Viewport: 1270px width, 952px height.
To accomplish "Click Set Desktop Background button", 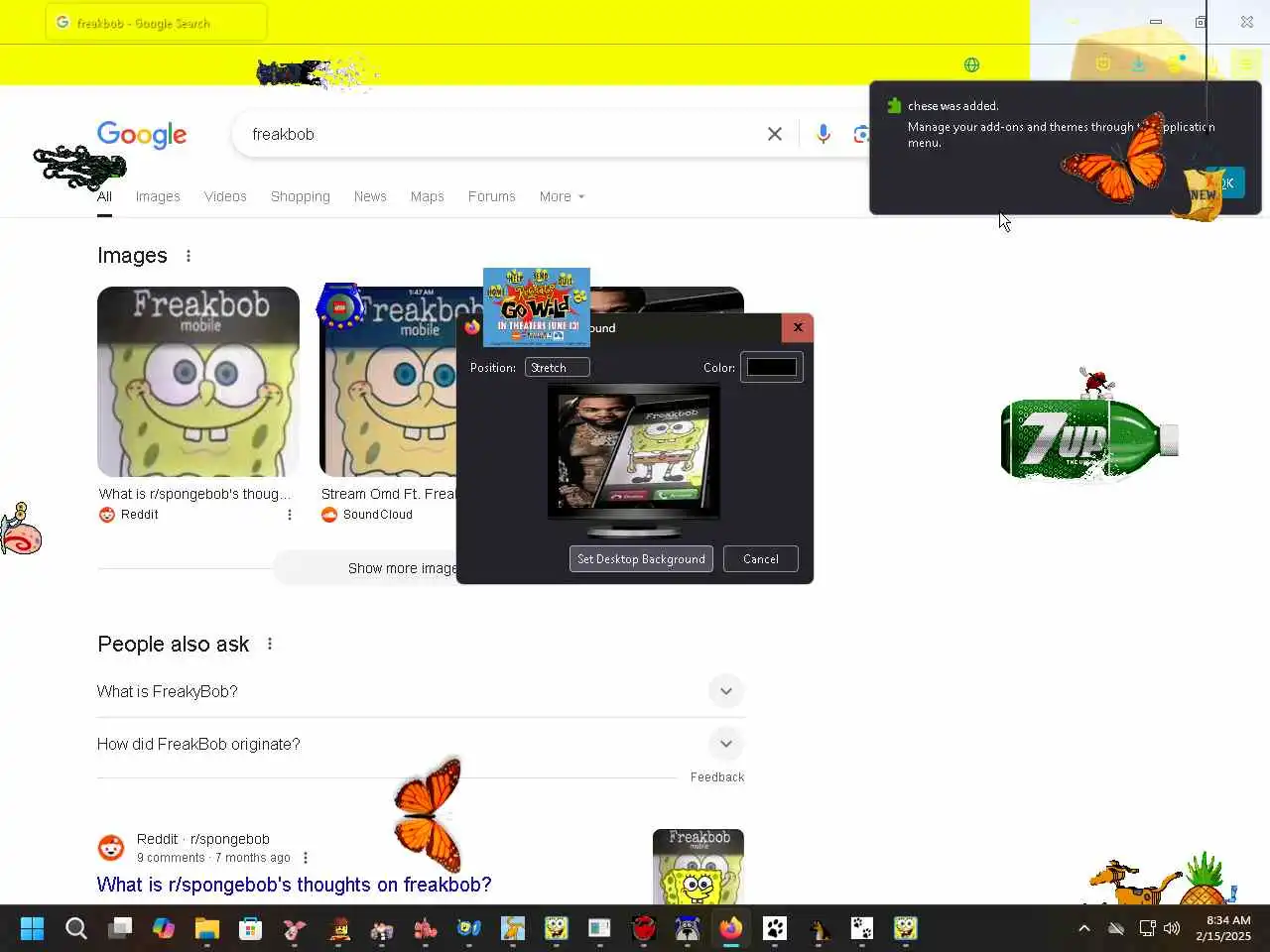I will [641, 559].
